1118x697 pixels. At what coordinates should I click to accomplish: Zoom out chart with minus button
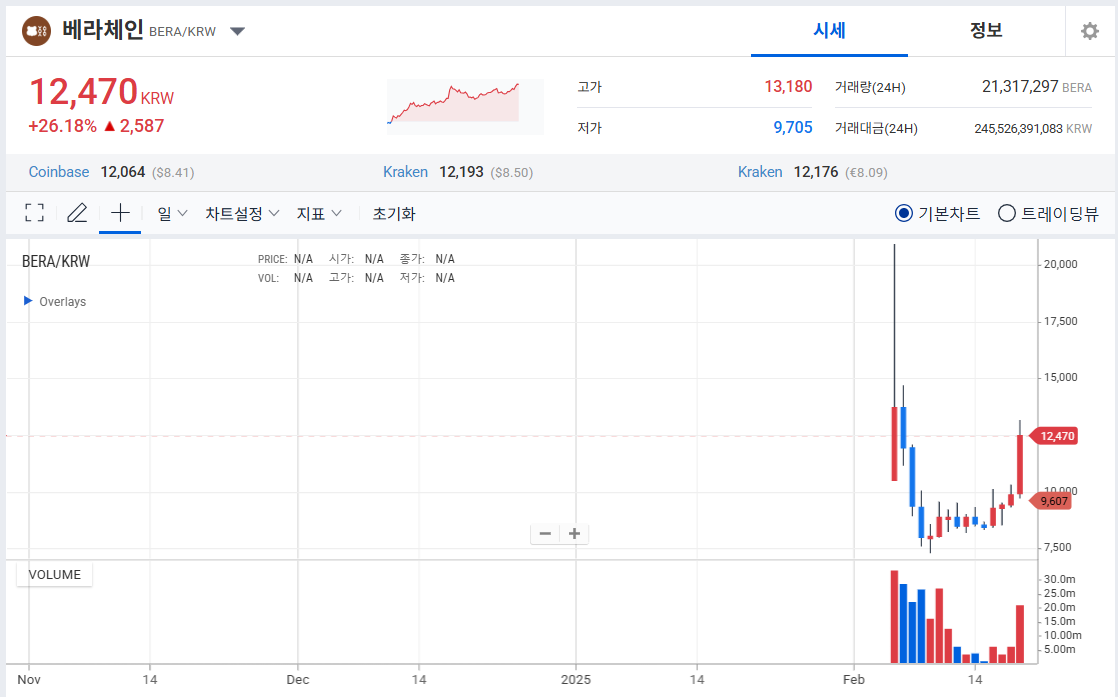[x=545, y=533]
